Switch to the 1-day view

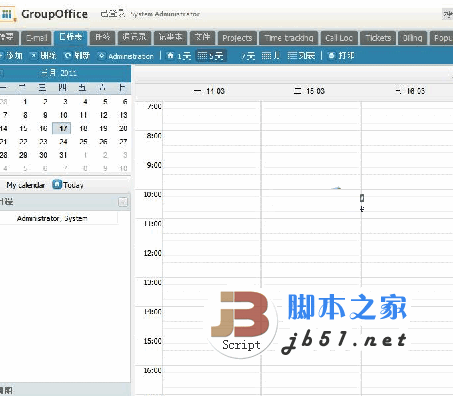[179, 56]
